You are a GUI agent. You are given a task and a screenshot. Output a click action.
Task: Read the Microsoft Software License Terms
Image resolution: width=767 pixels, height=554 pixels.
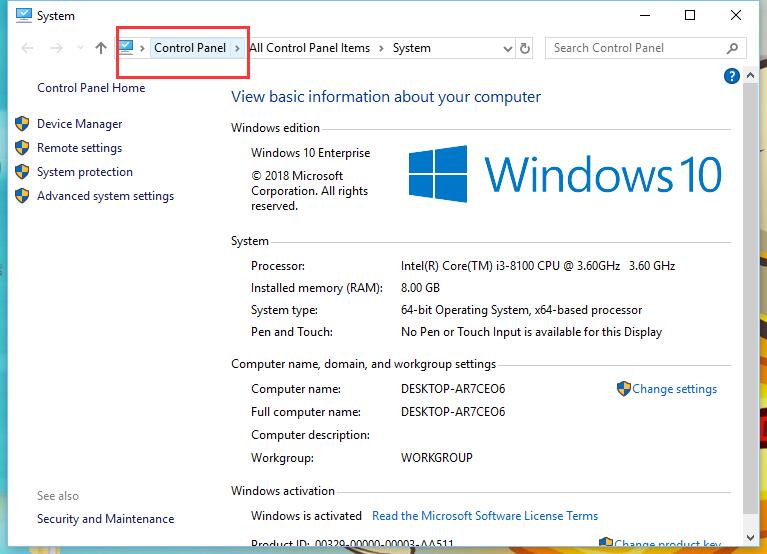pyautogui.click(x=485, y=516)
